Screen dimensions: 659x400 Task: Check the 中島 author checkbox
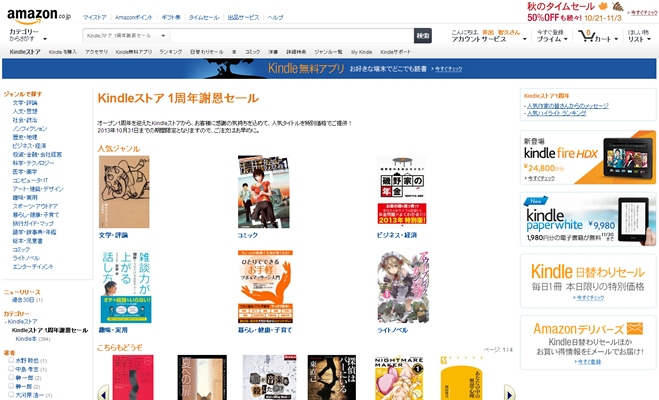(x=11, y=369)
